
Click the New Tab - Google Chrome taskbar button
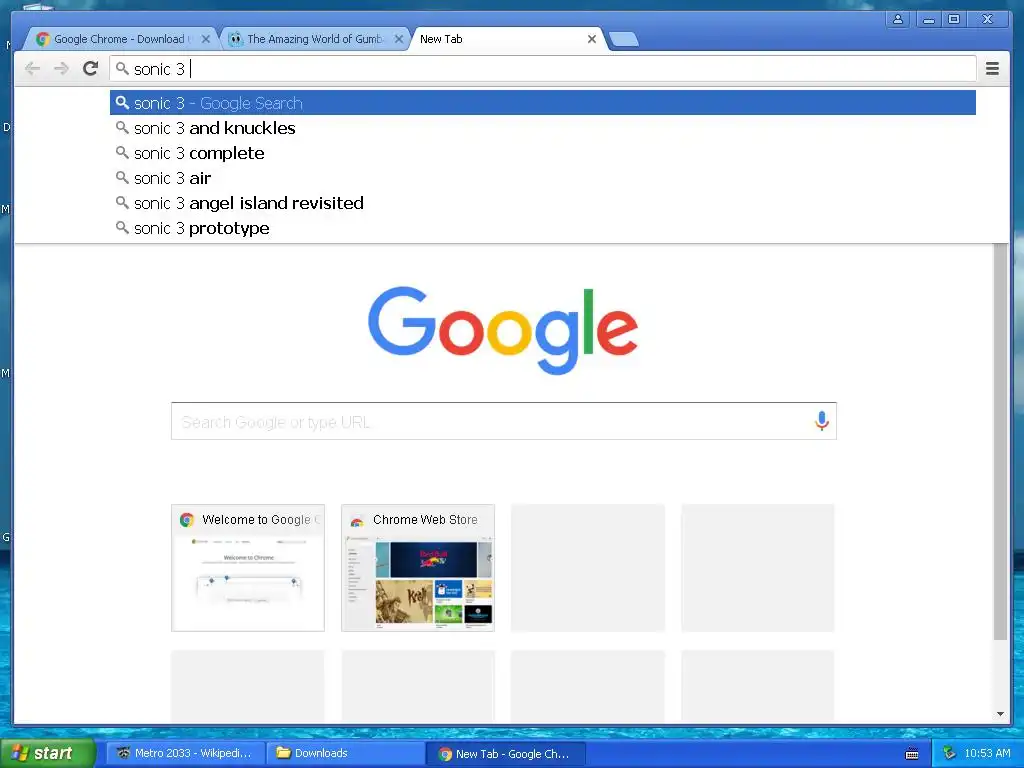coord(506,754)
